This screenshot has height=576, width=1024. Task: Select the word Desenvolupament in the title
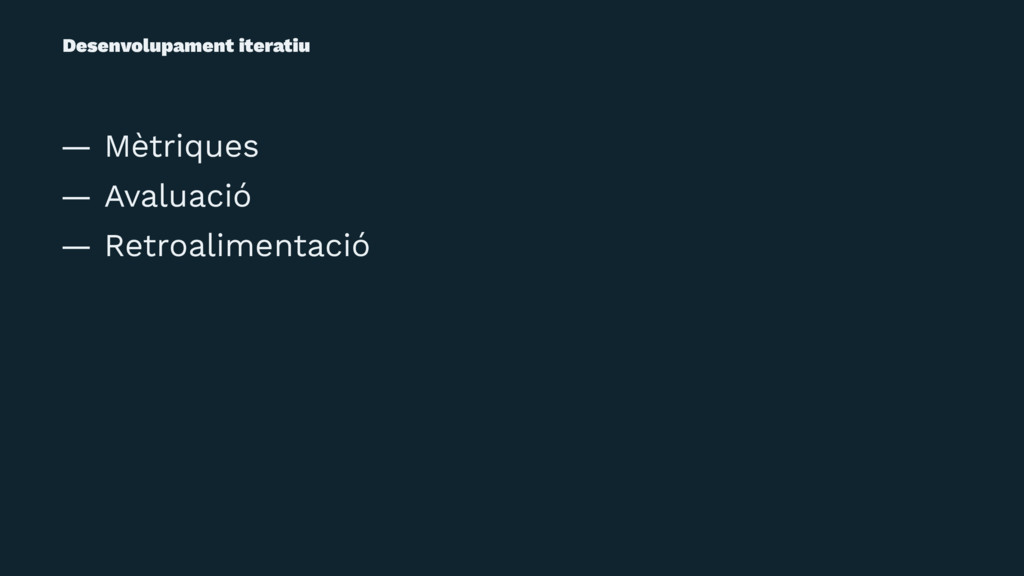point(148,46)
